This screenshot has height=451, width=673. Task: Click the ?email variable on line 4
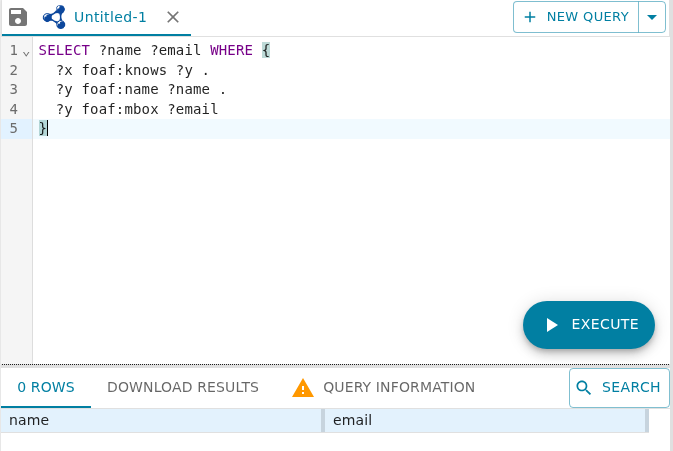click(x=193, y=109)
